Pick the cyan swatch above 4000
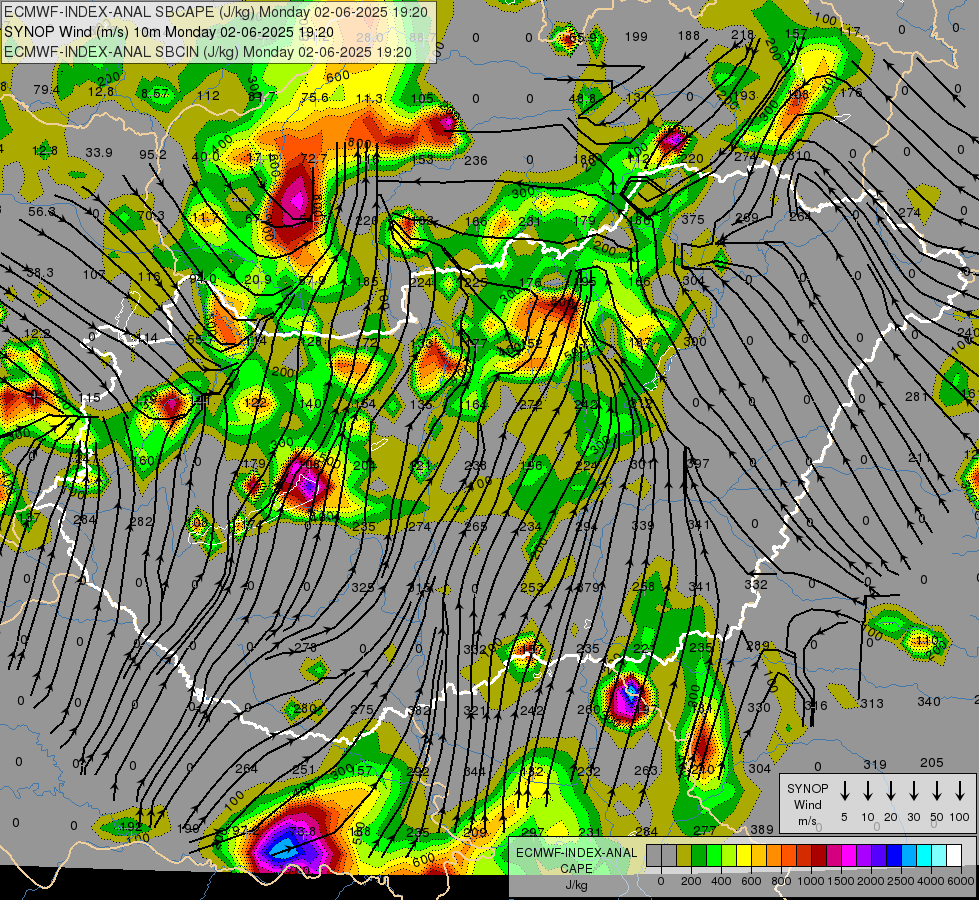The width and height of the screenshot is (979, 900). (924, 855)
